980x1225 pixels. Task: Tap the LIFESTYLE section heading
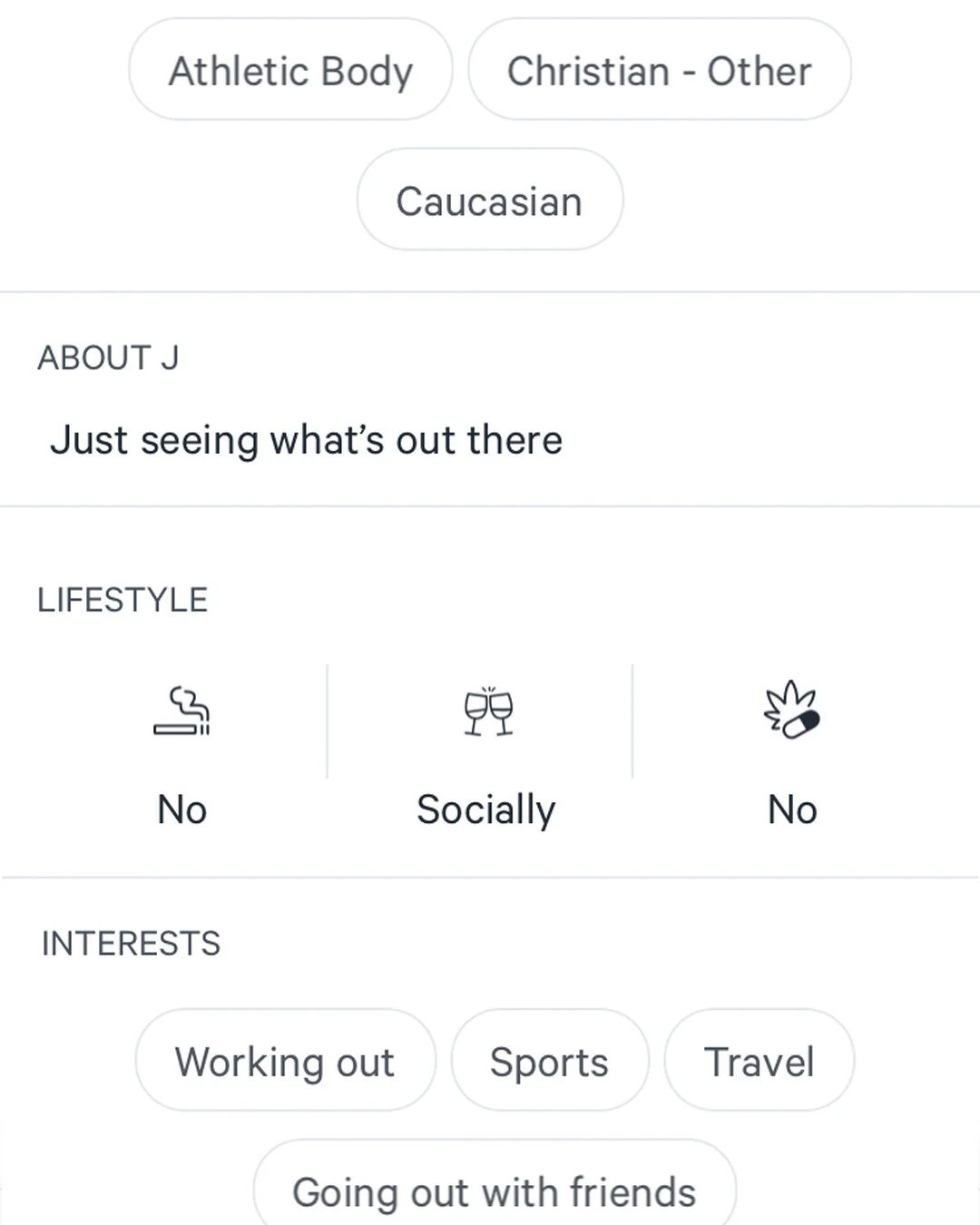click(x=122, y=600)
